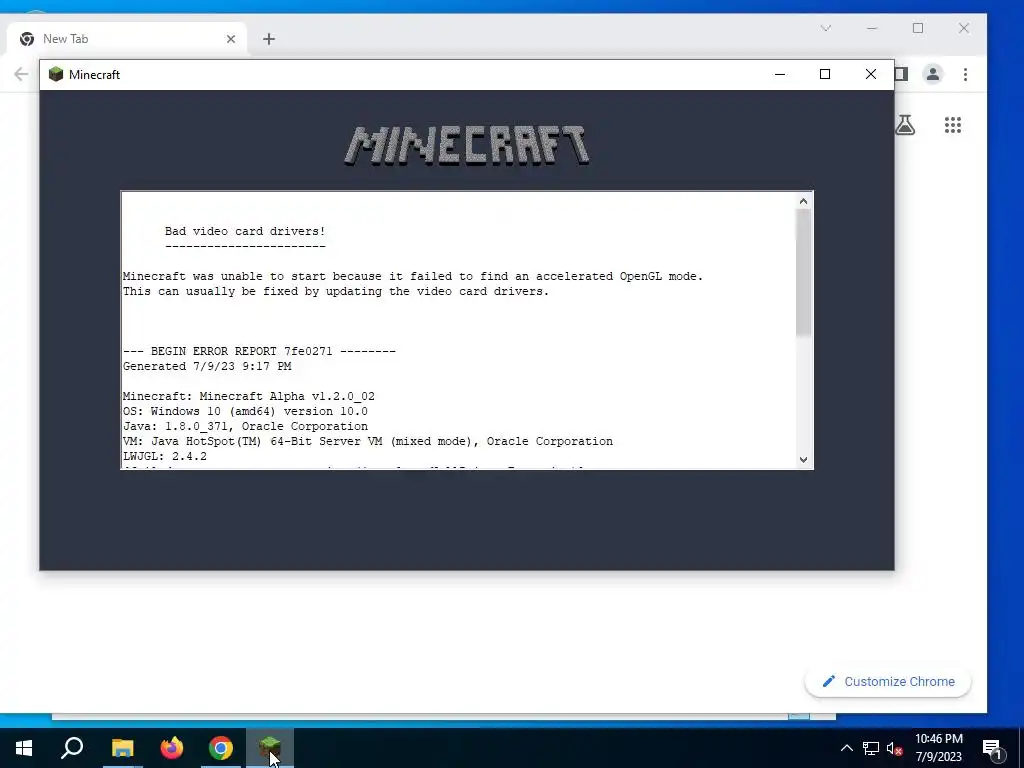This screenshot has height=768, width=1024.
Task: Show hidden system tray icons
Action: [846, 748]
